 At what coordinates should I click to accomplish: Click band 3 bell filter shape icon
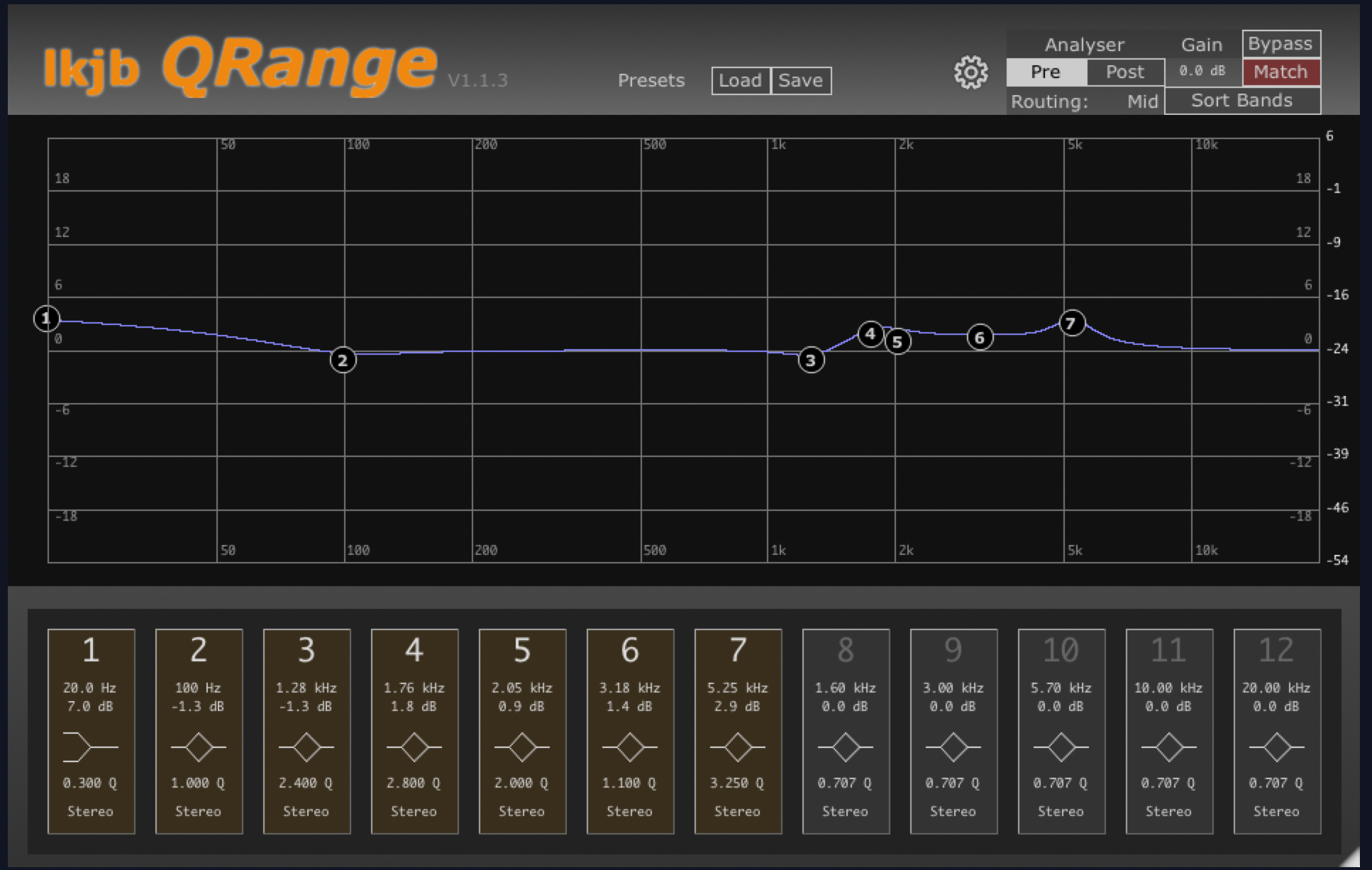coord(306,747)
